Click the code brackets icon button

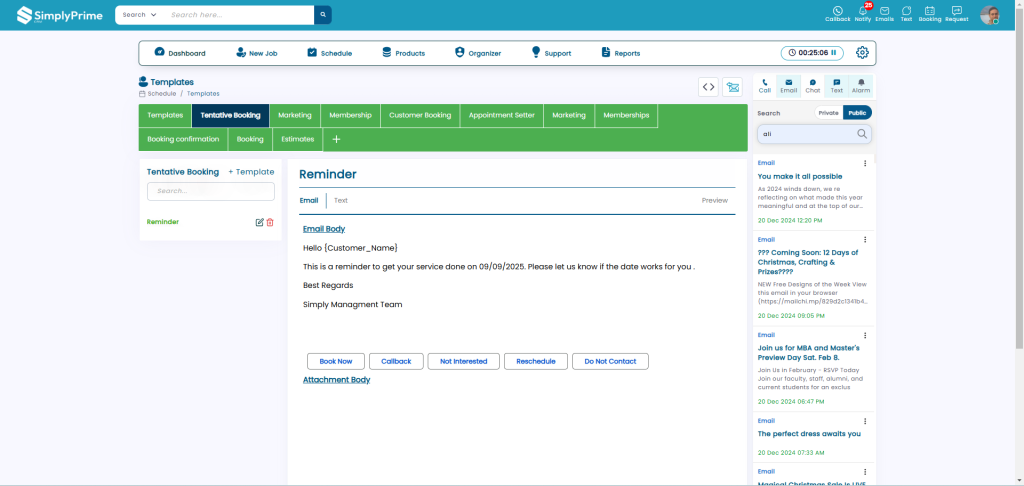point(708,86)
